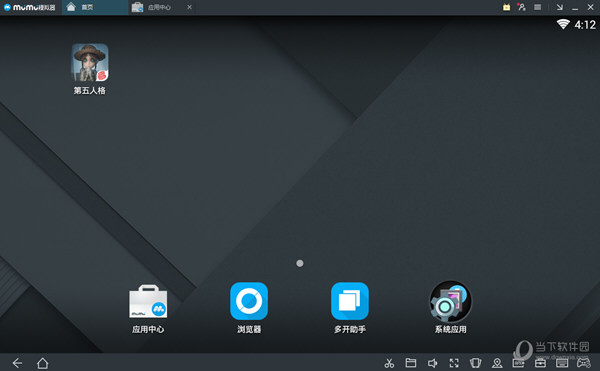The height and width of the screenshot is (371, 600).
Task: Click the Android home button
Action: (42, 363)
